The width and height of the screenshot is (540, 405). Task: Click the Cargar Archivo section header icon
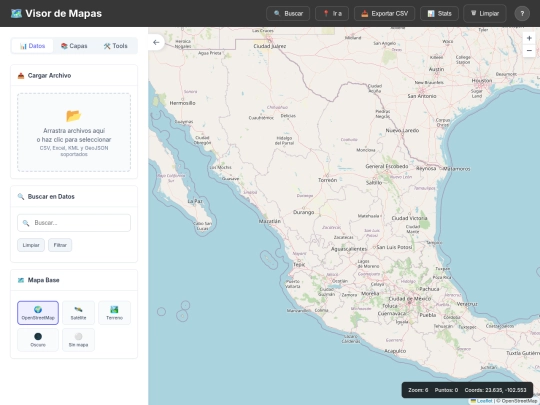[x=21, y=76]
